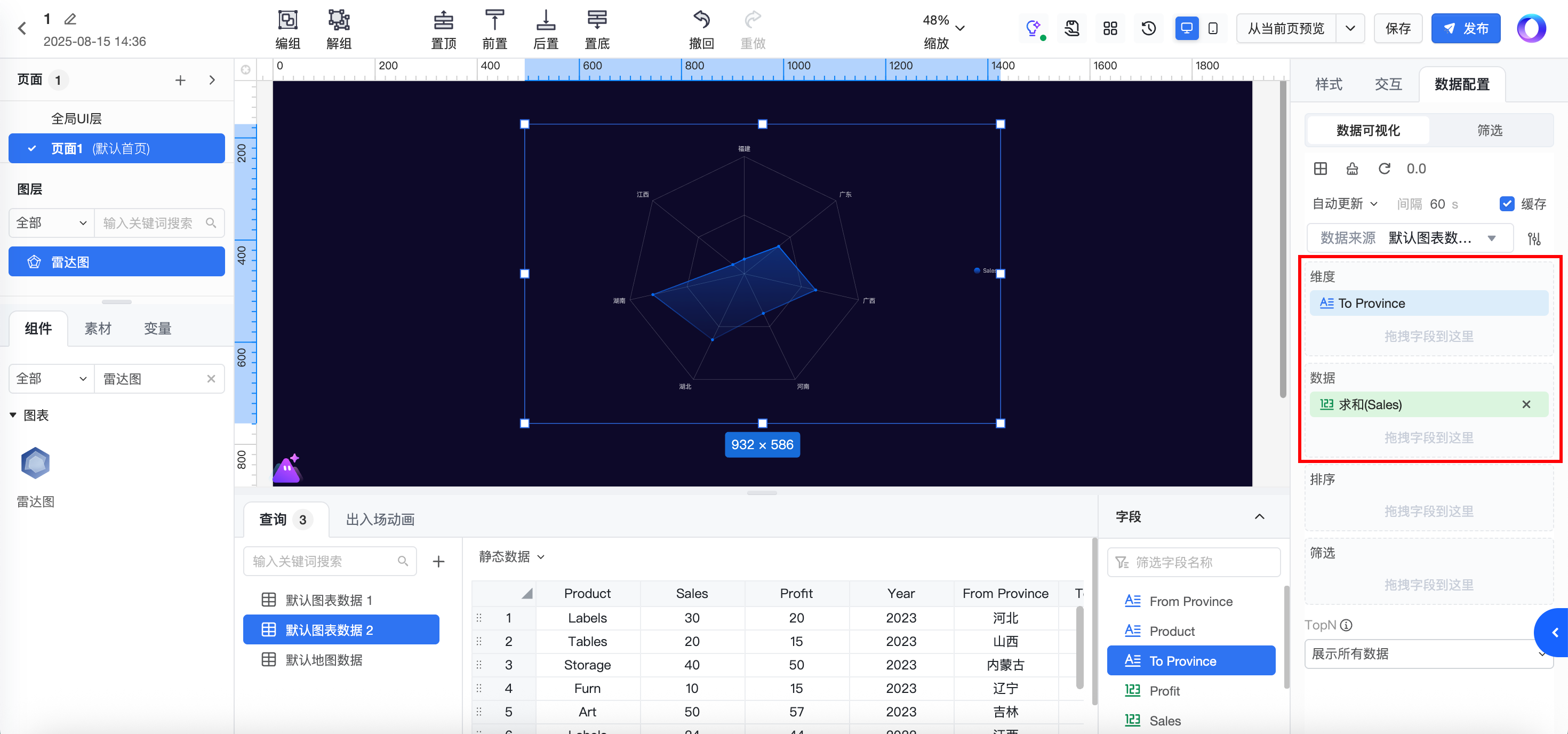Screen dimensions: 1568x734
Task: Click the 筛选字段名称 filter input
Action: point(1193,562)
